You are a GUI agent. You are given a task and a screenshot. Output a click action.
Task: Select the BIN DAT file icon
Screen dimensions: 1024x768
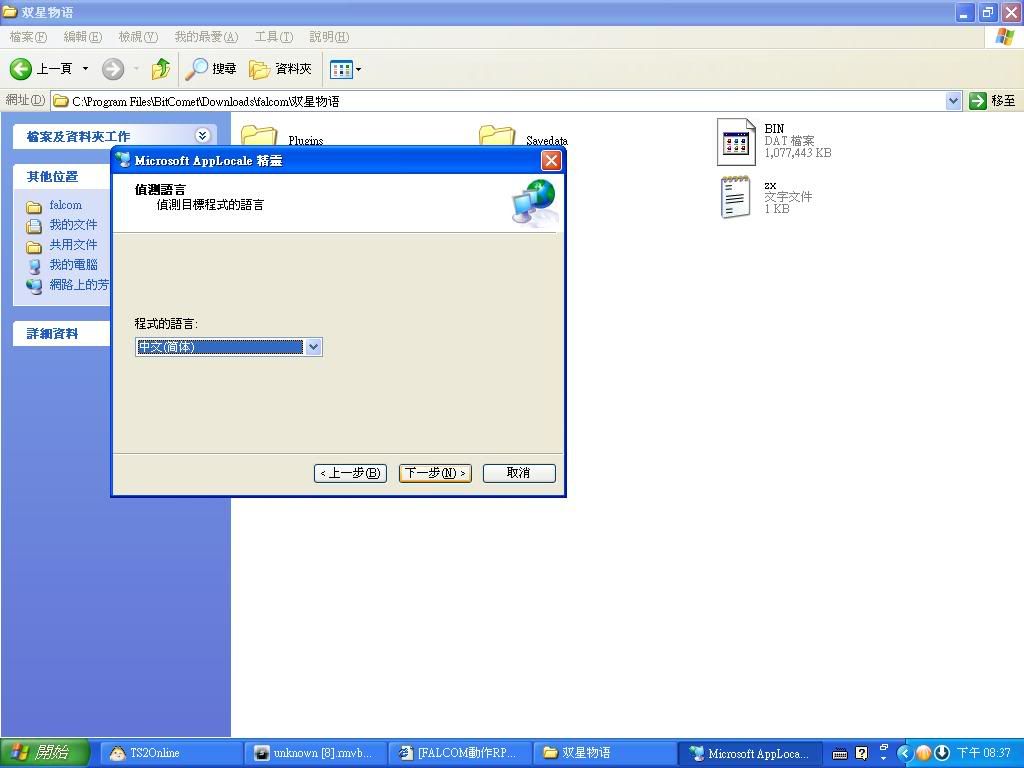coord(736,142)
